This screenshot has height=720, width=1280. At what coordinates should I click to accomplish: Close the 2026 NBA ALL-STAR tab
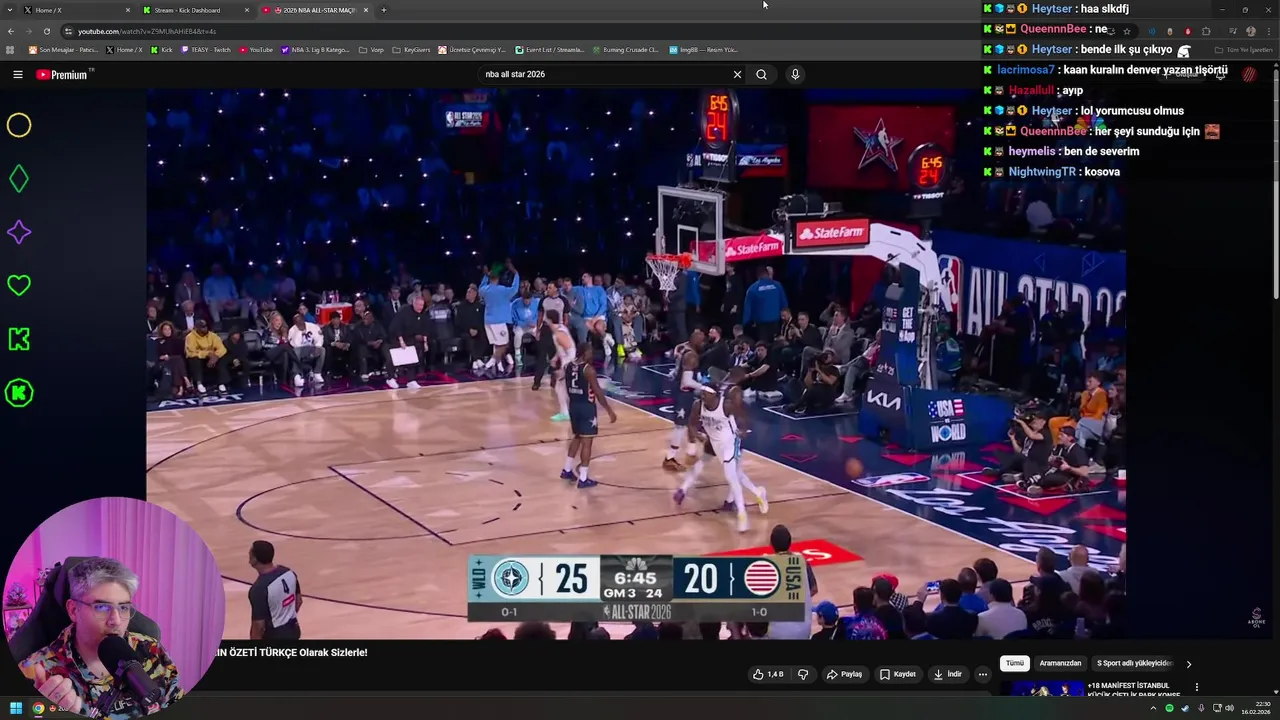pos(366,10)
